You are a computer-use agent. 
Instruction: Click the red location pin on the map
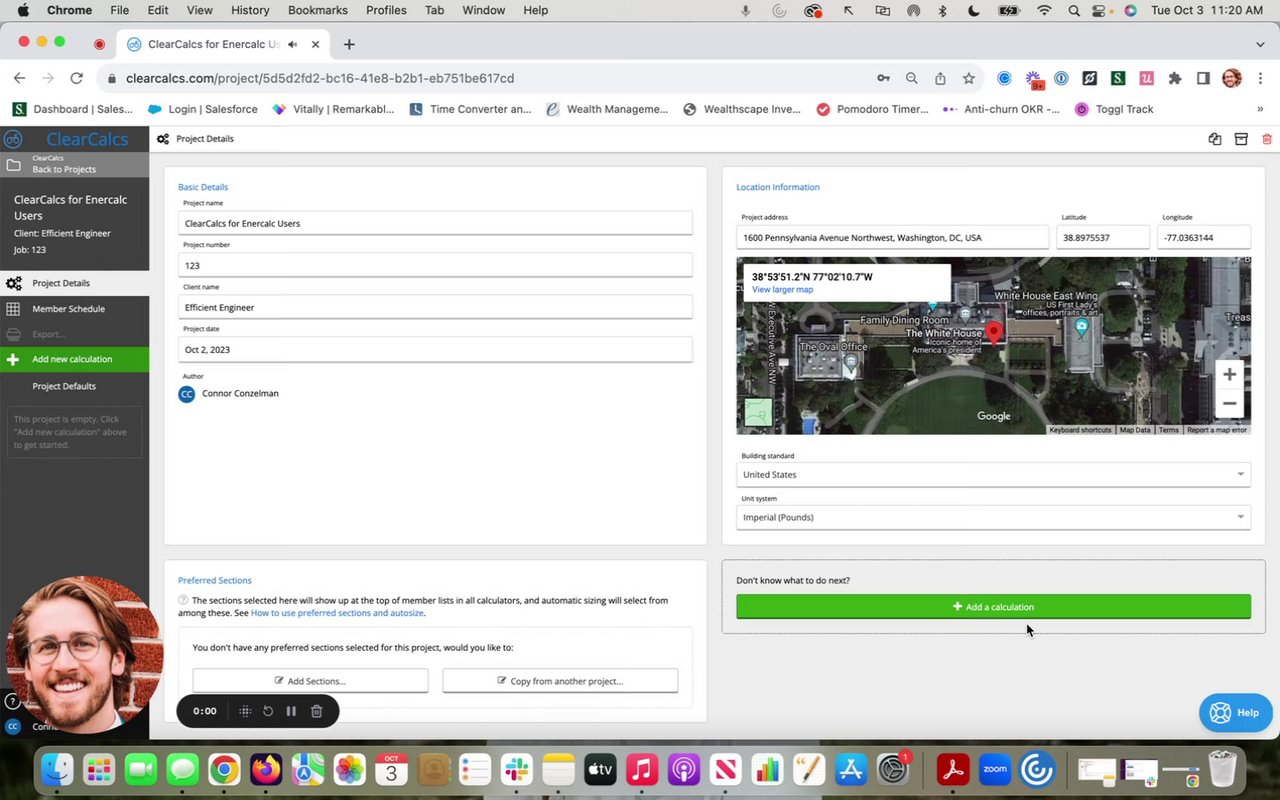point(994,333)
